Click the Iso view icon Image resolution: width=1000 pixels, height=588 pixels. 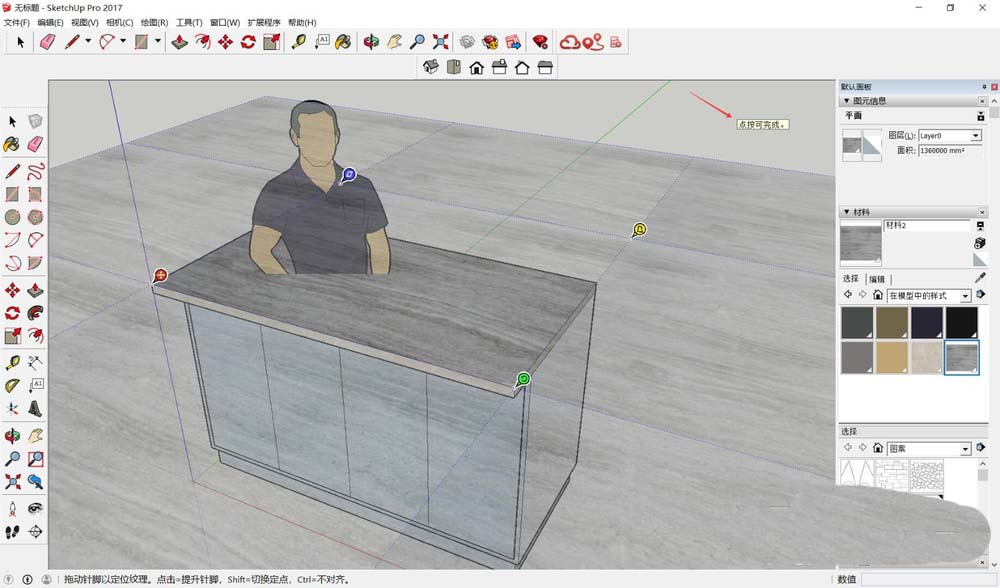[431, 67]
